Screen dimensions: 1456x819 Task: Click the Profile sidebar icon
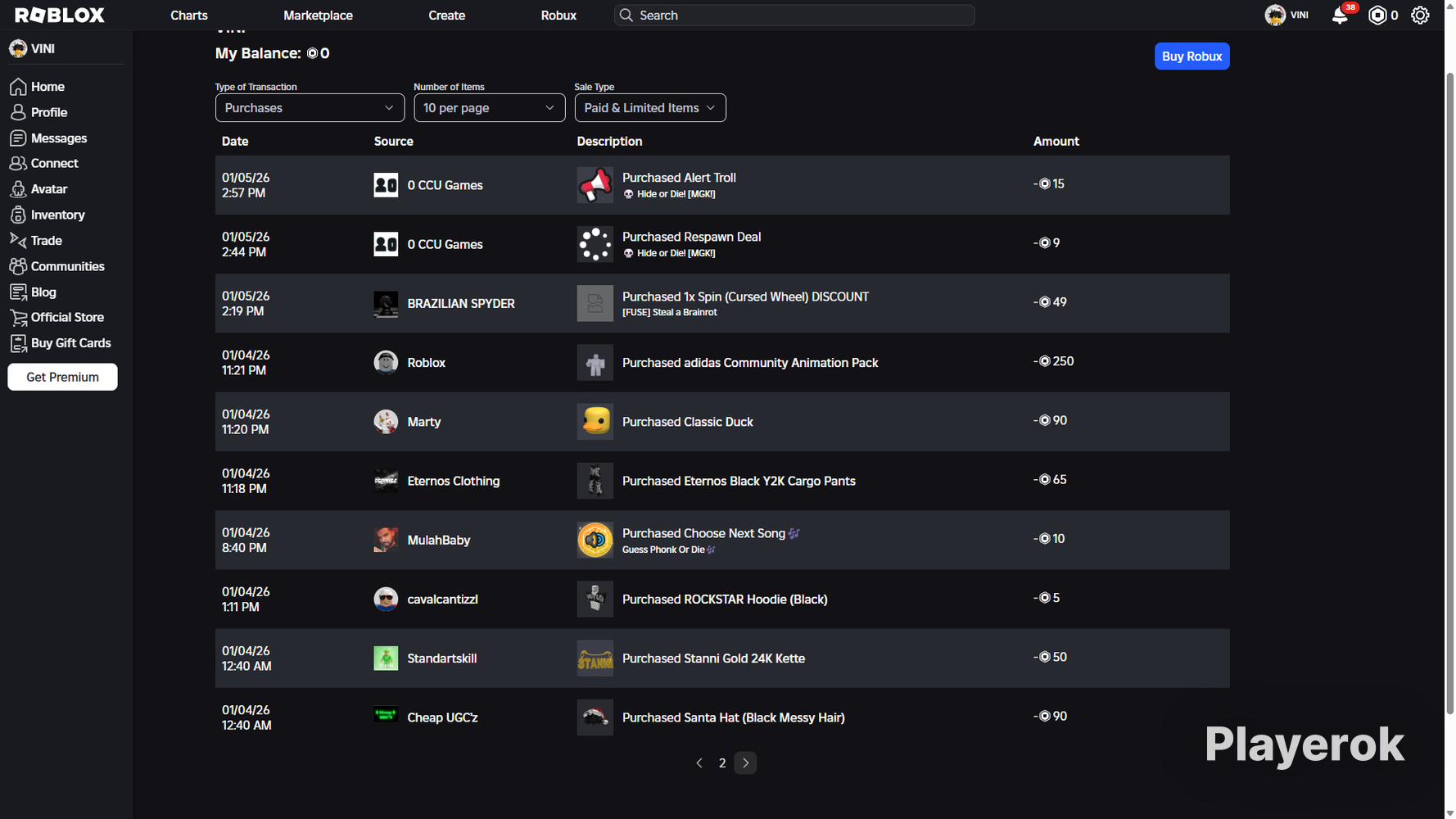click(18, 112)
